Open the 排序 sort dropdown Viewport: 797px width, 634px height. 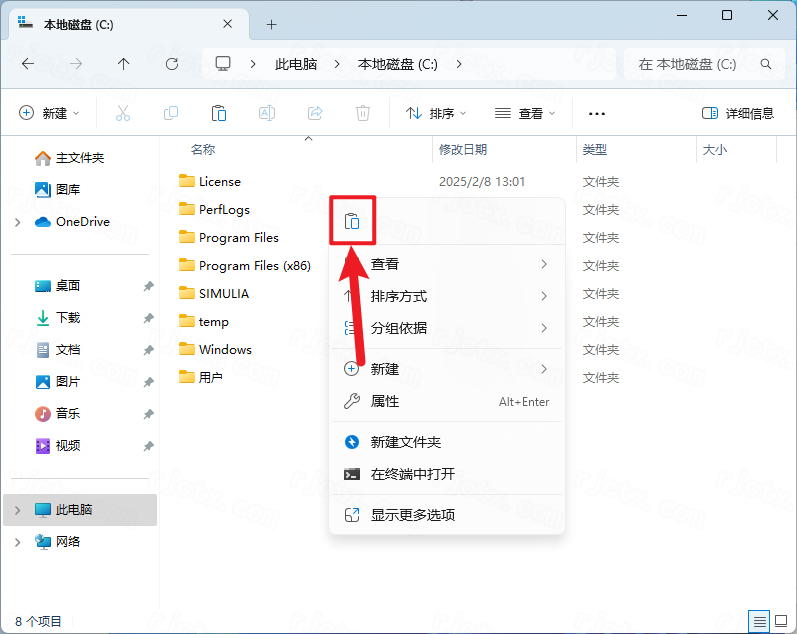[x=436, y=113]
